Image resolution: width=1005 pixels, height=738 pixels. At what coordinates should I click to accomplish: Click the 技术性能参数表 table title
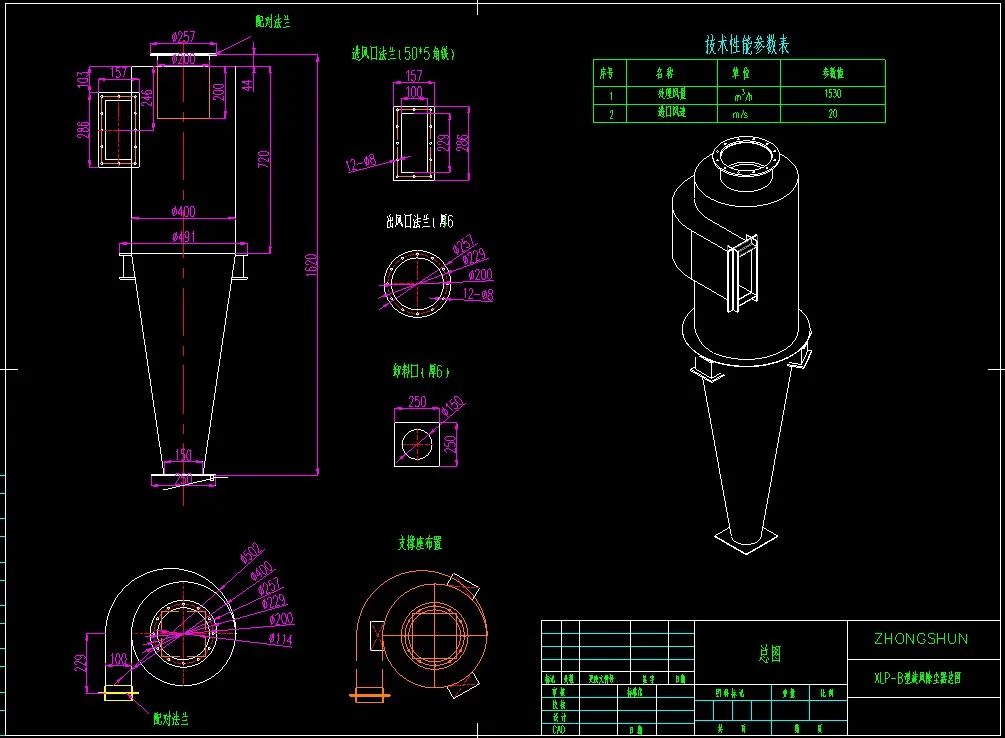click(x=748, y=45)
